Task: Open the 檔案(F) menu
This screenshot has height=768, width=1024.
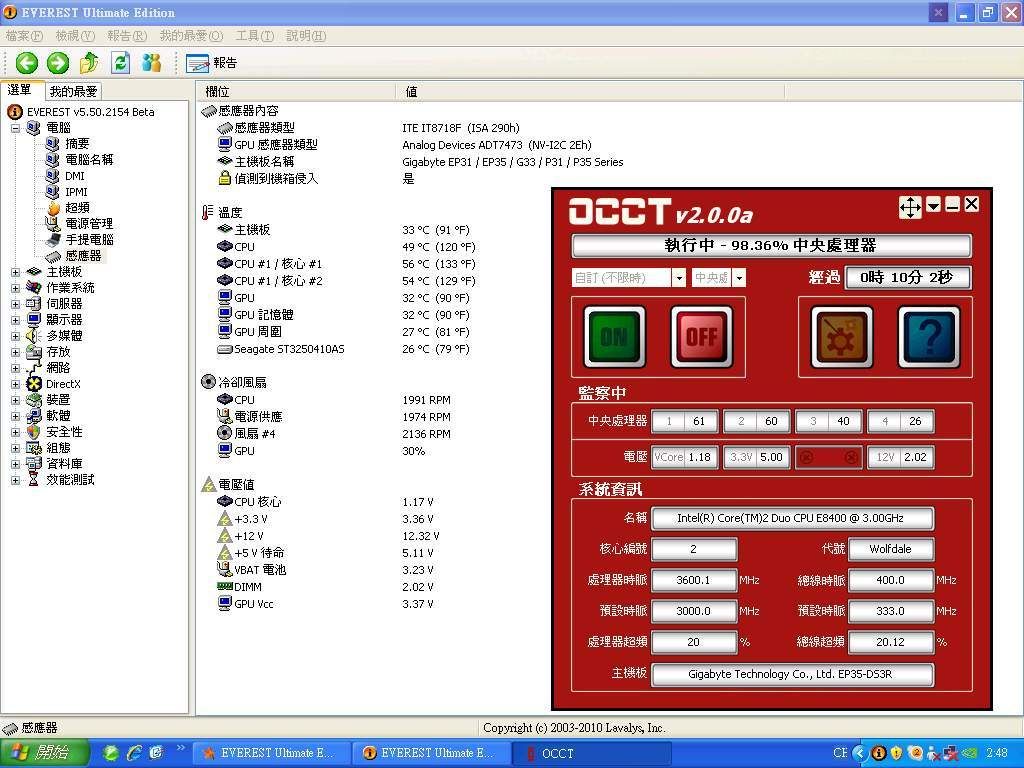Action: click(24, 36)
